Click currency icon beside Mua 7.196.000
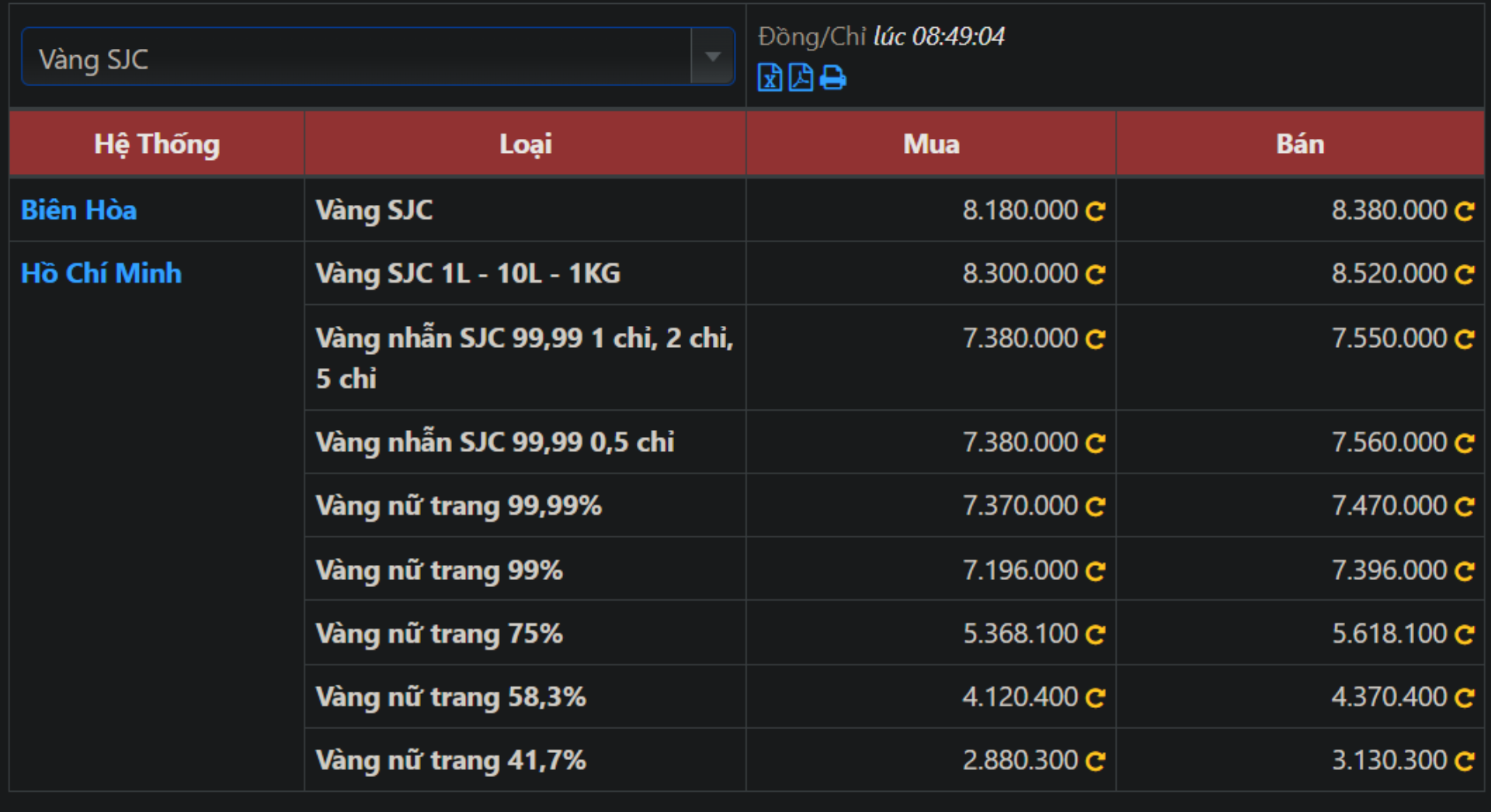1491x812 pixels. coord(1095,571)
